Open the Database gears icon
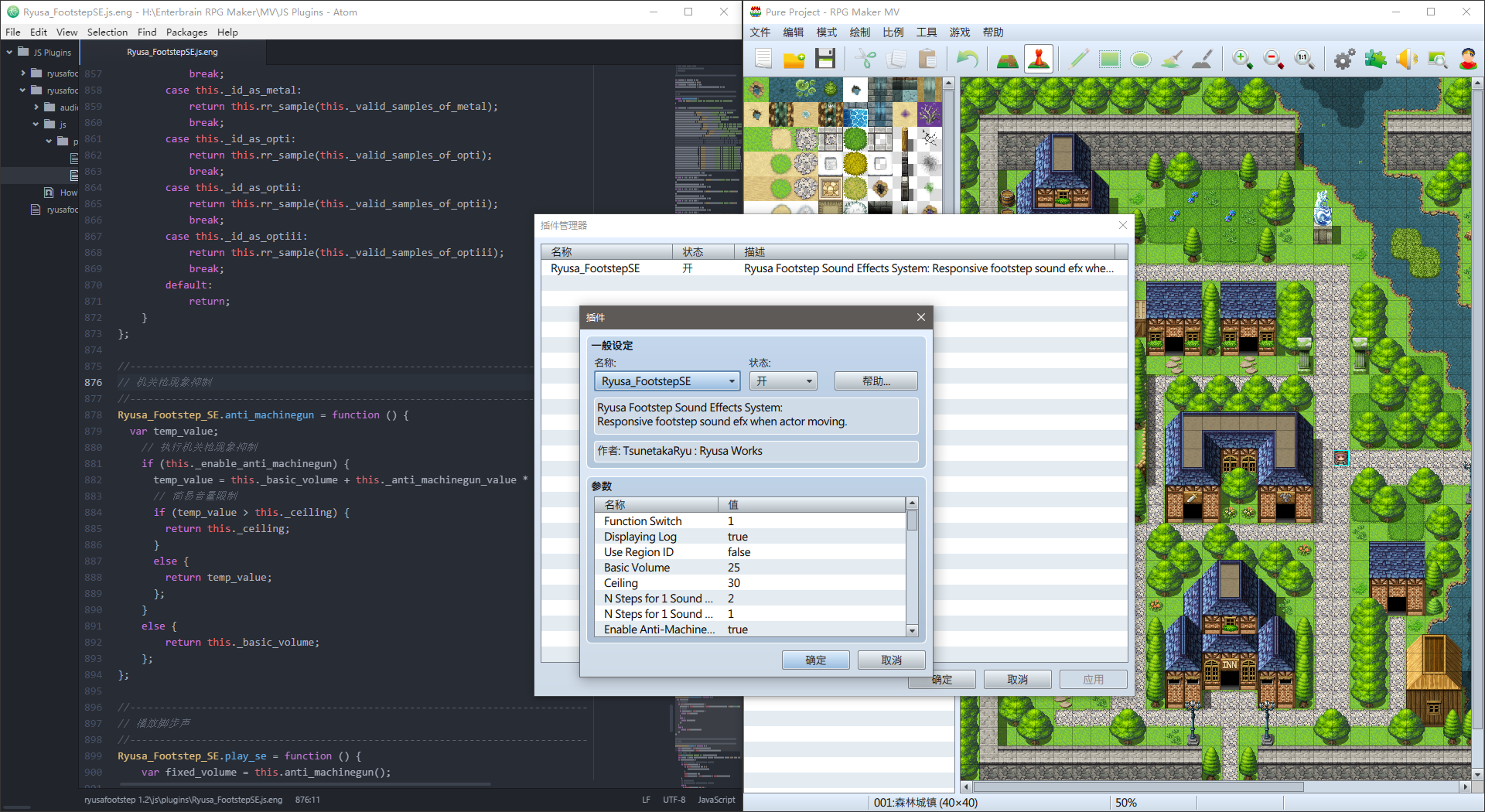Screen dimensions: 1485x812 (1344, 59)
